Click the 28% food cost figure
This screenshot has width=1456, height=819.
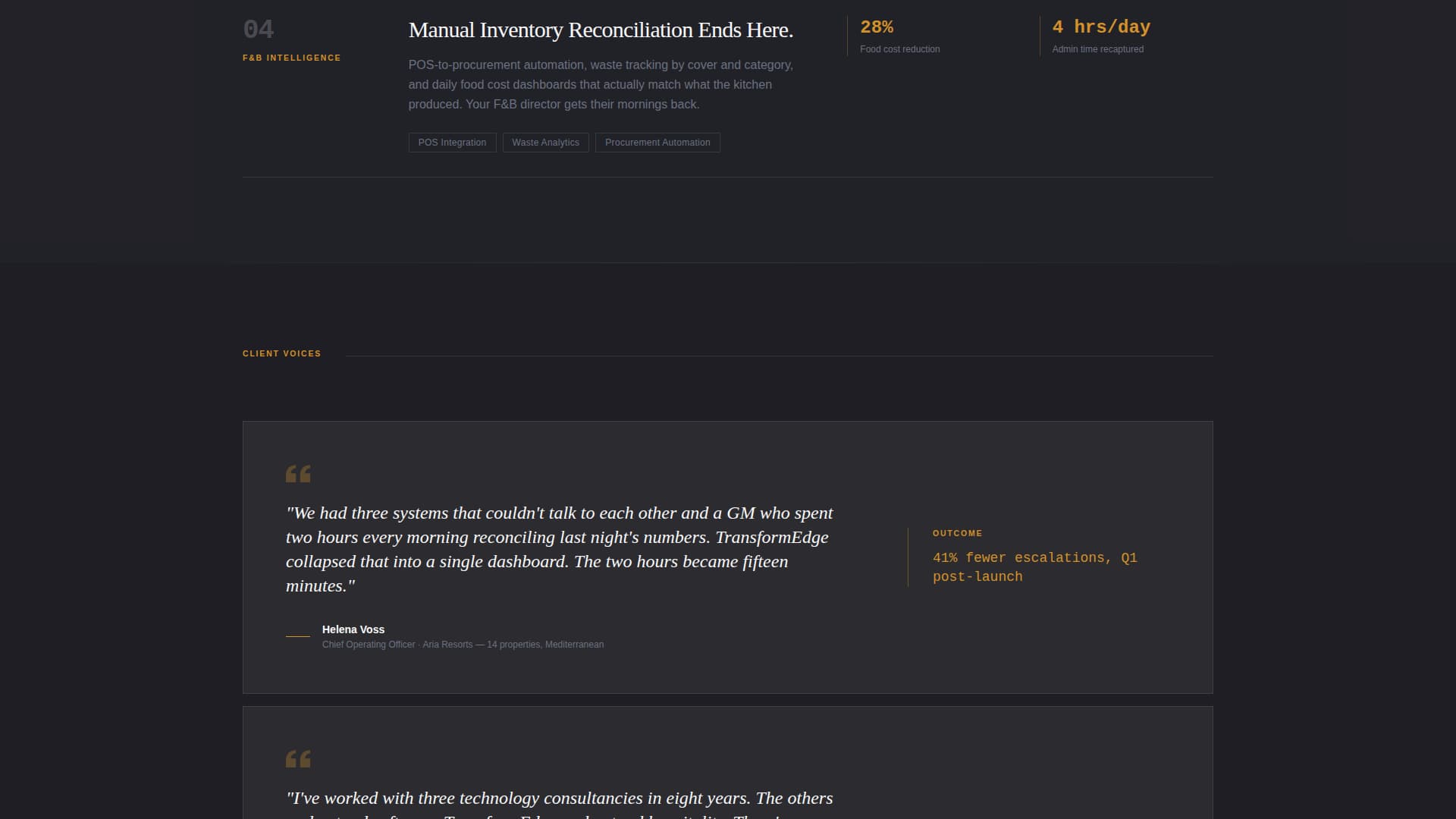pyautogui.click(x=877, y=27)
